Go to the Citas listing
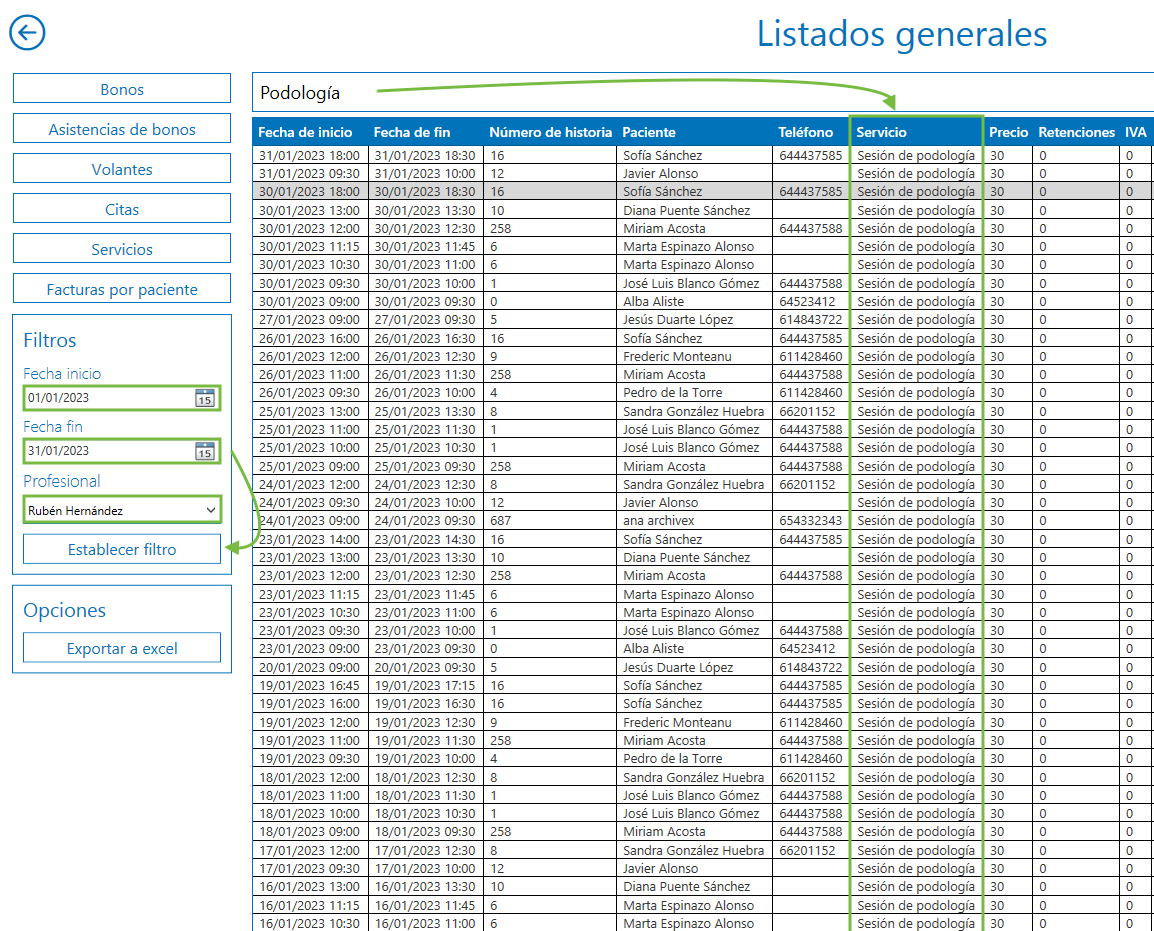 122,209
